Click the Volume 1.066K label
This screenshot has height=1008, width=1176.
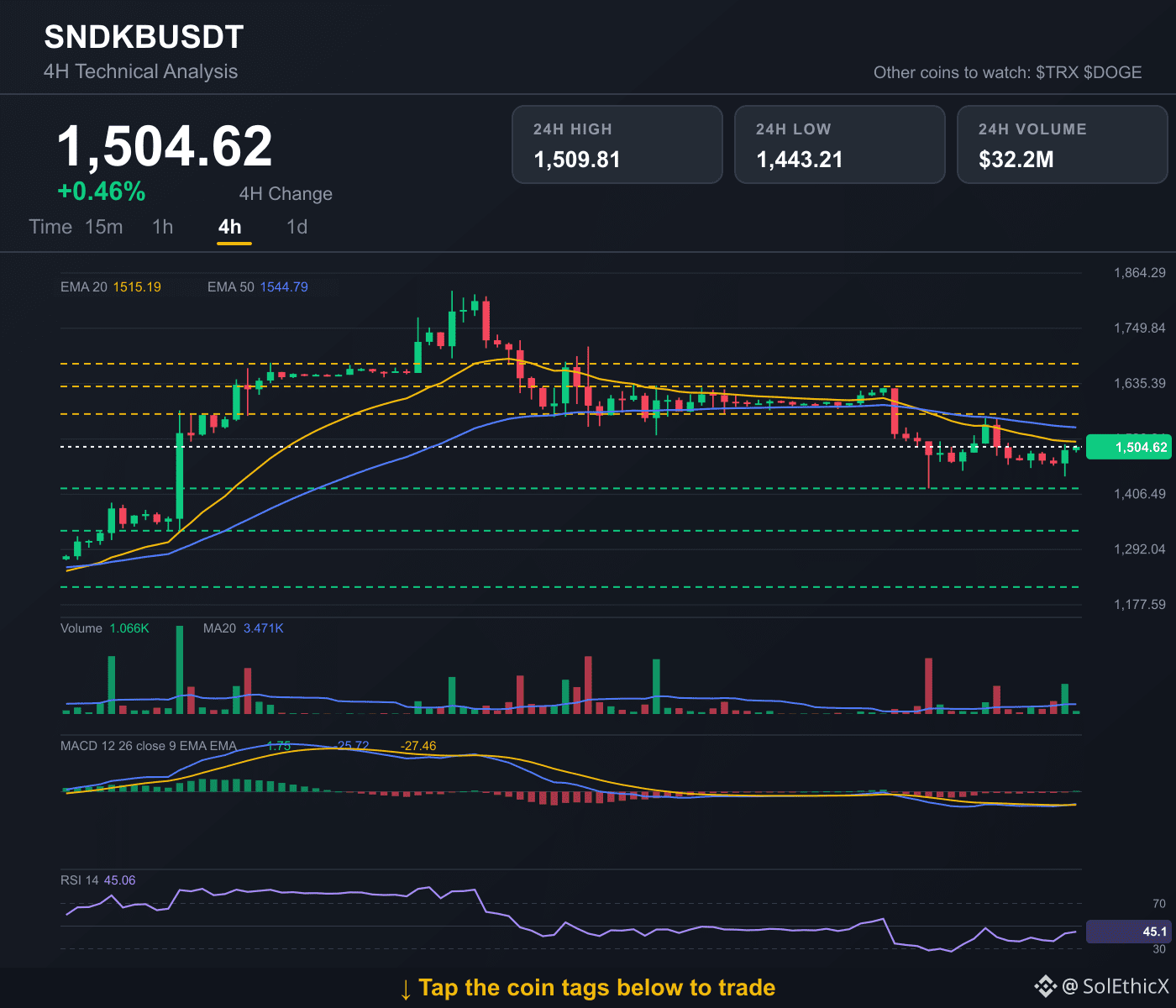coord(105,628)
